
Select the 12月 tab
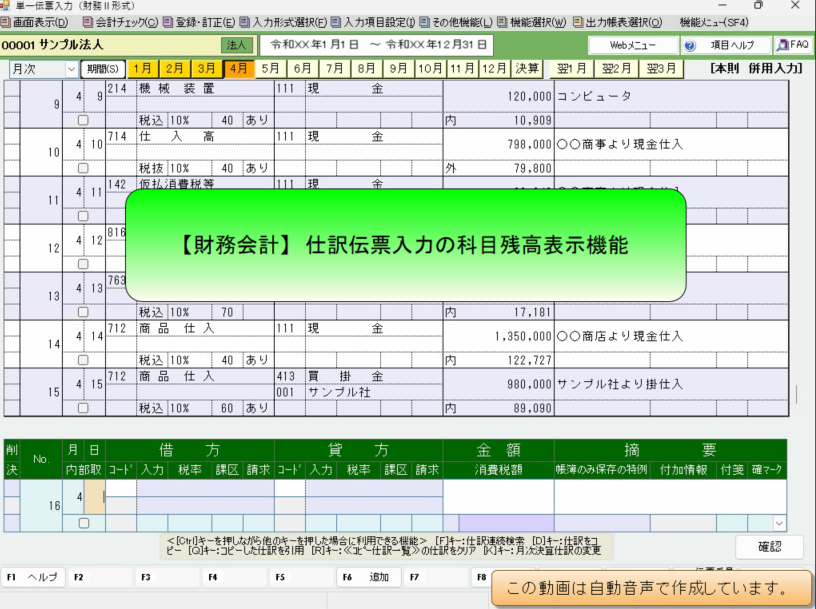pos(494,69)
